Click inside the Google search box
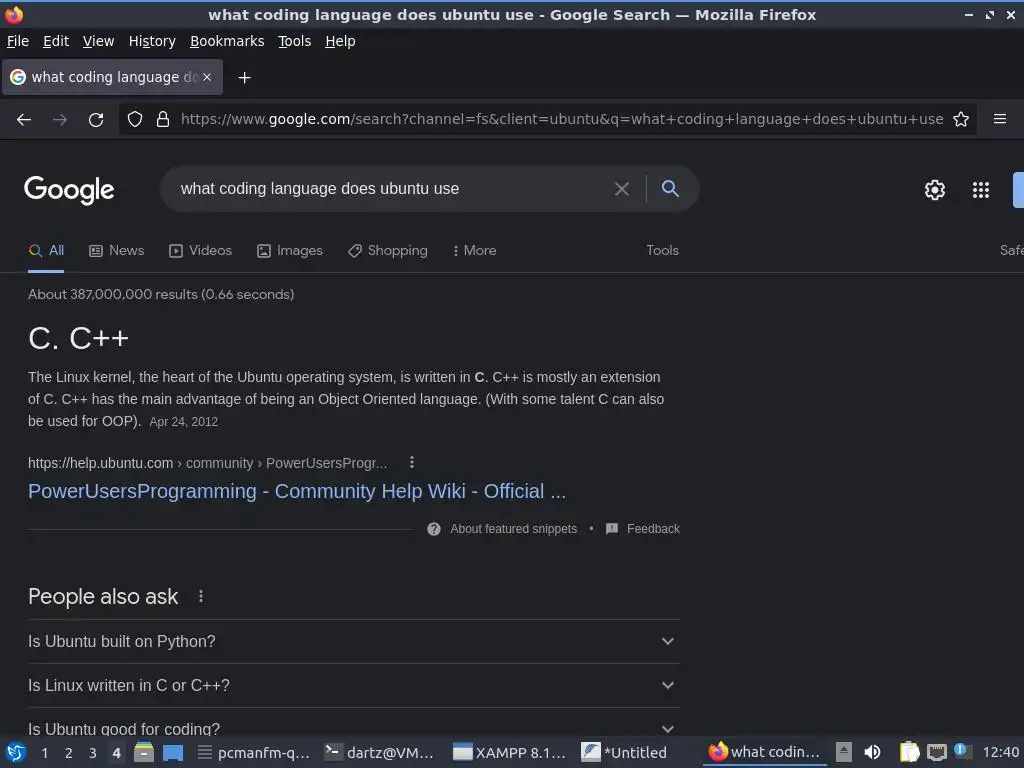 392,189
